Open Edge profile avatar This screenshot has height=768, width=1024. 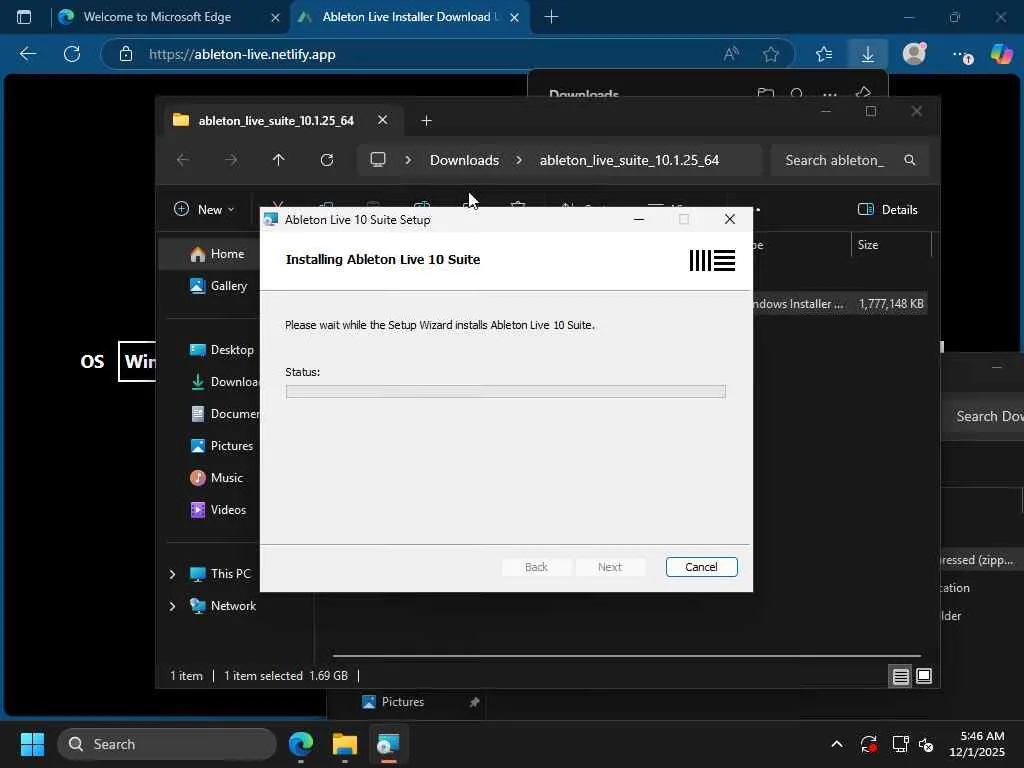click(x=914, y=54)
